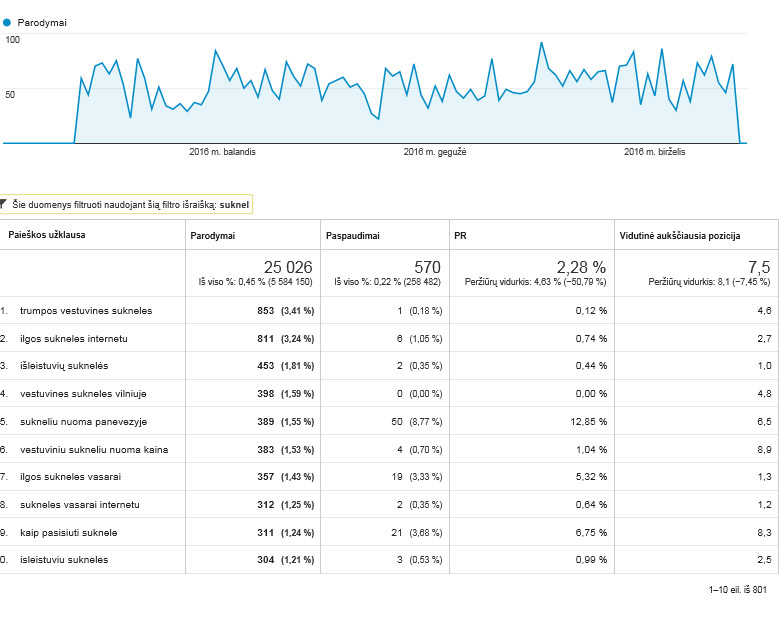
Task: Click impressions cell 811 (3,24 %)
Action: pyautogui.click(x=286, y=338)
